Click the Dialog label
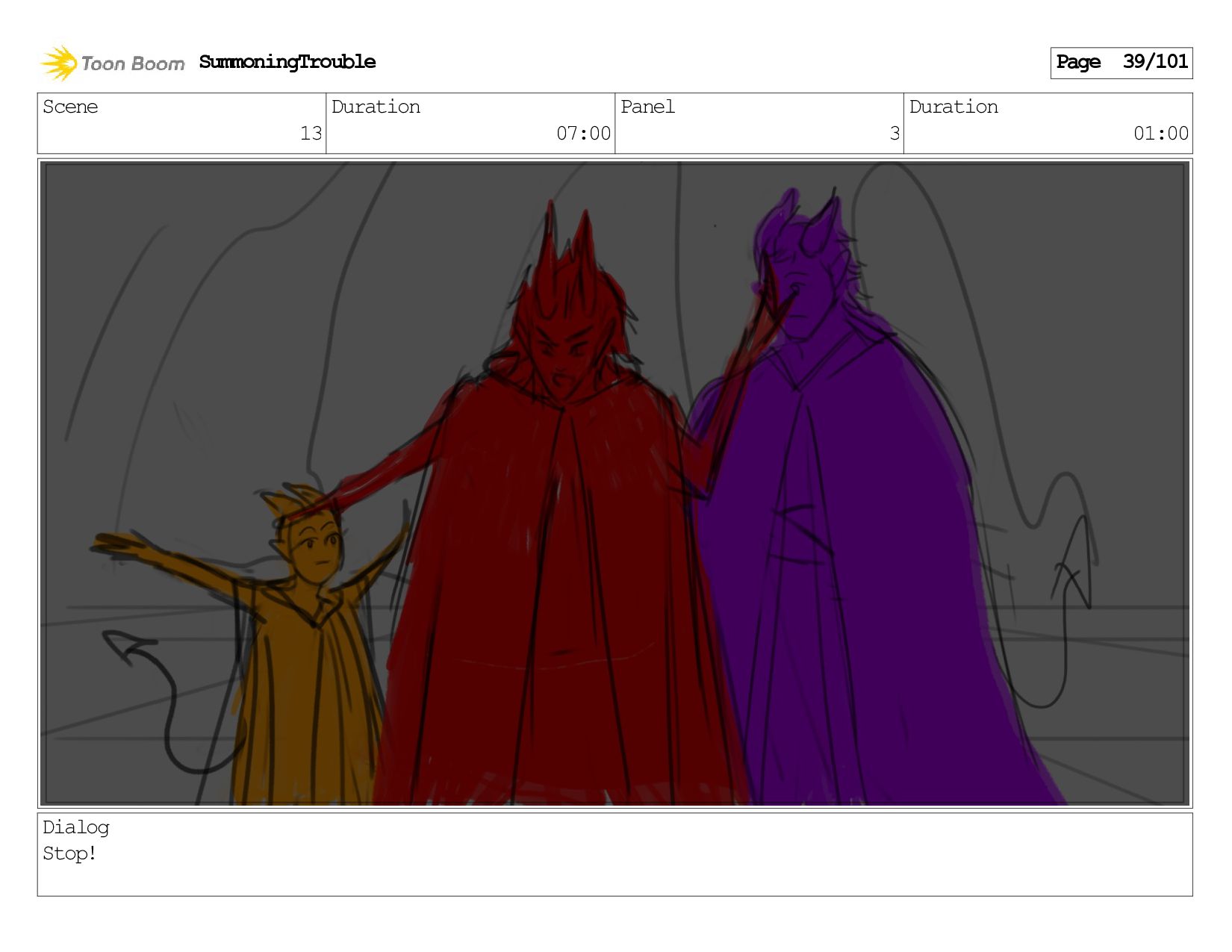1232x952 pixels. [76, 827]
